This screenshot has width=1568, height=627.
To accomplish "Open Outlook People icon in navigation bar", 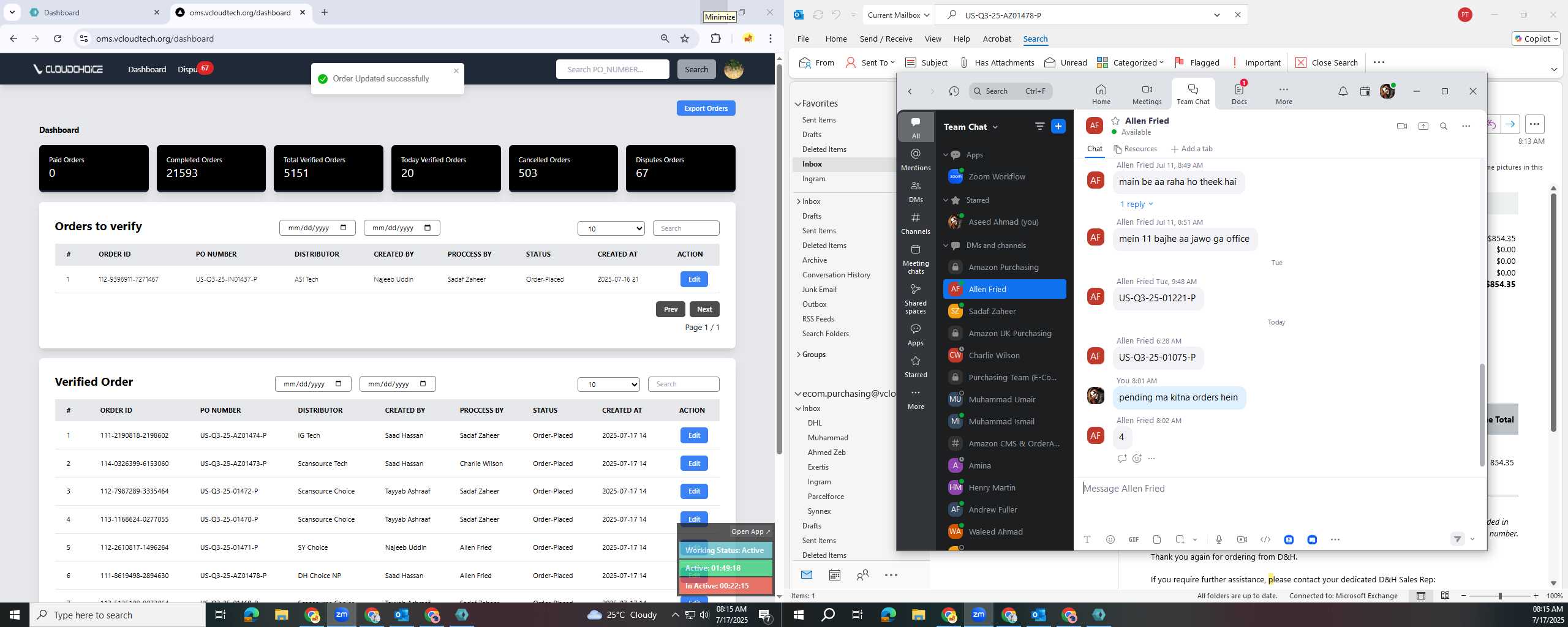I will pos(862,575).
